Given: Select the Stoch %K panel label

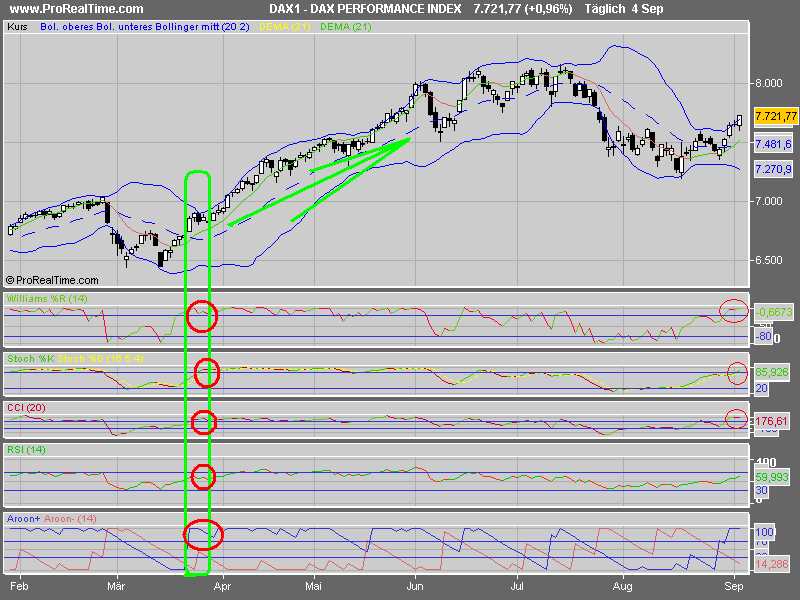Looking at the screenshot, I should (x=31, y=359).
